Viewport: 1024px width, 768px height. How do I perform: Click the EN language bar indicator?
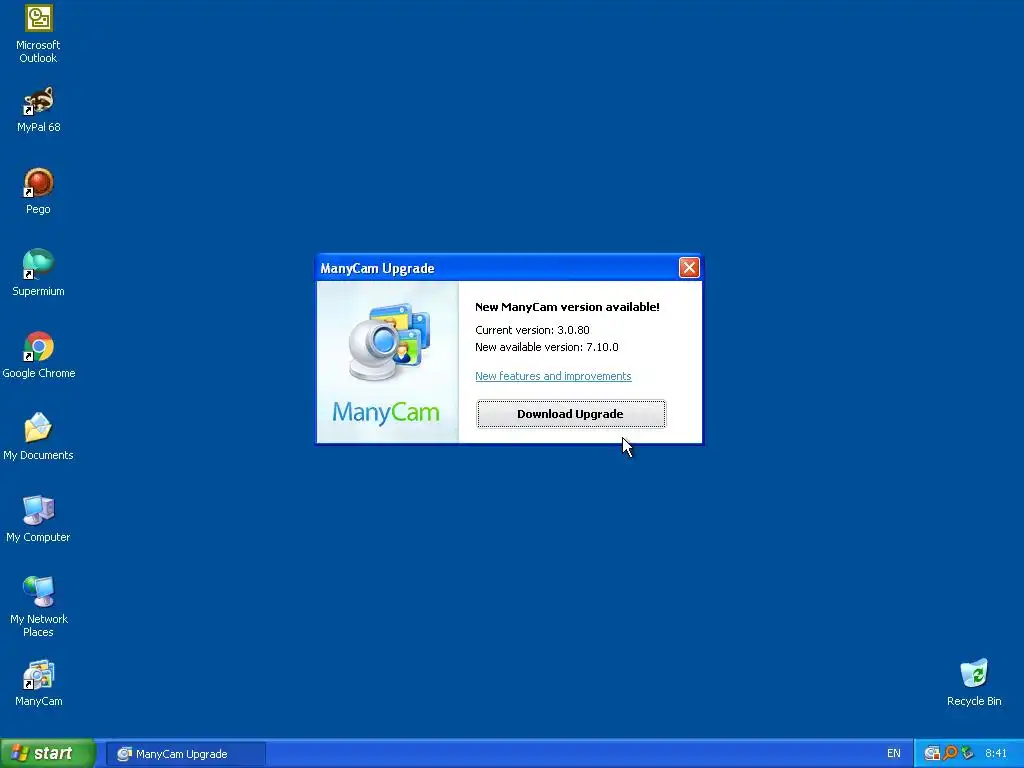point(893,754)
